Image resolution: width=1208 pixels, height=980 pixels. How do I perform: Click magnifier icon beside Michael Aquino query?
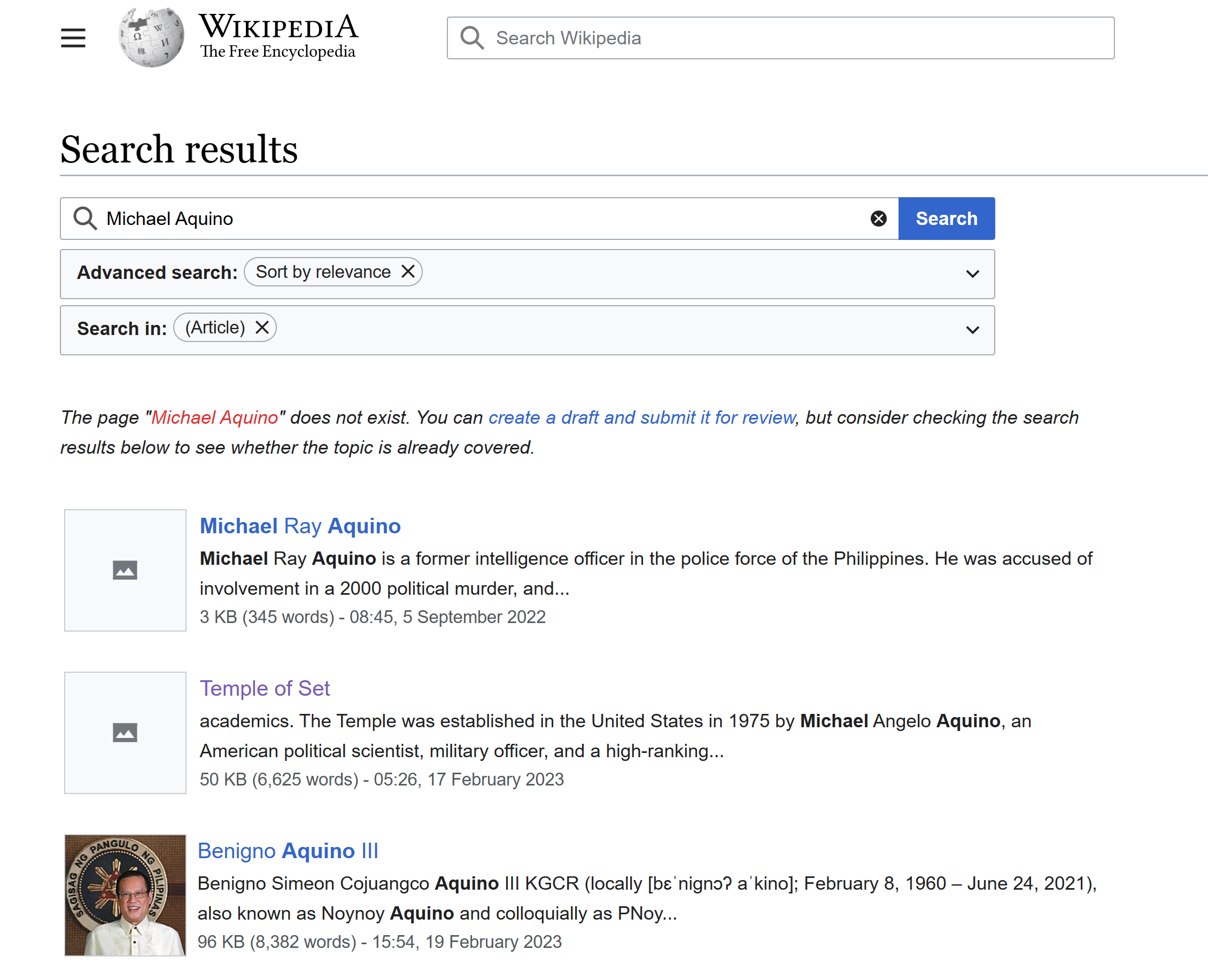click(84, 219)
